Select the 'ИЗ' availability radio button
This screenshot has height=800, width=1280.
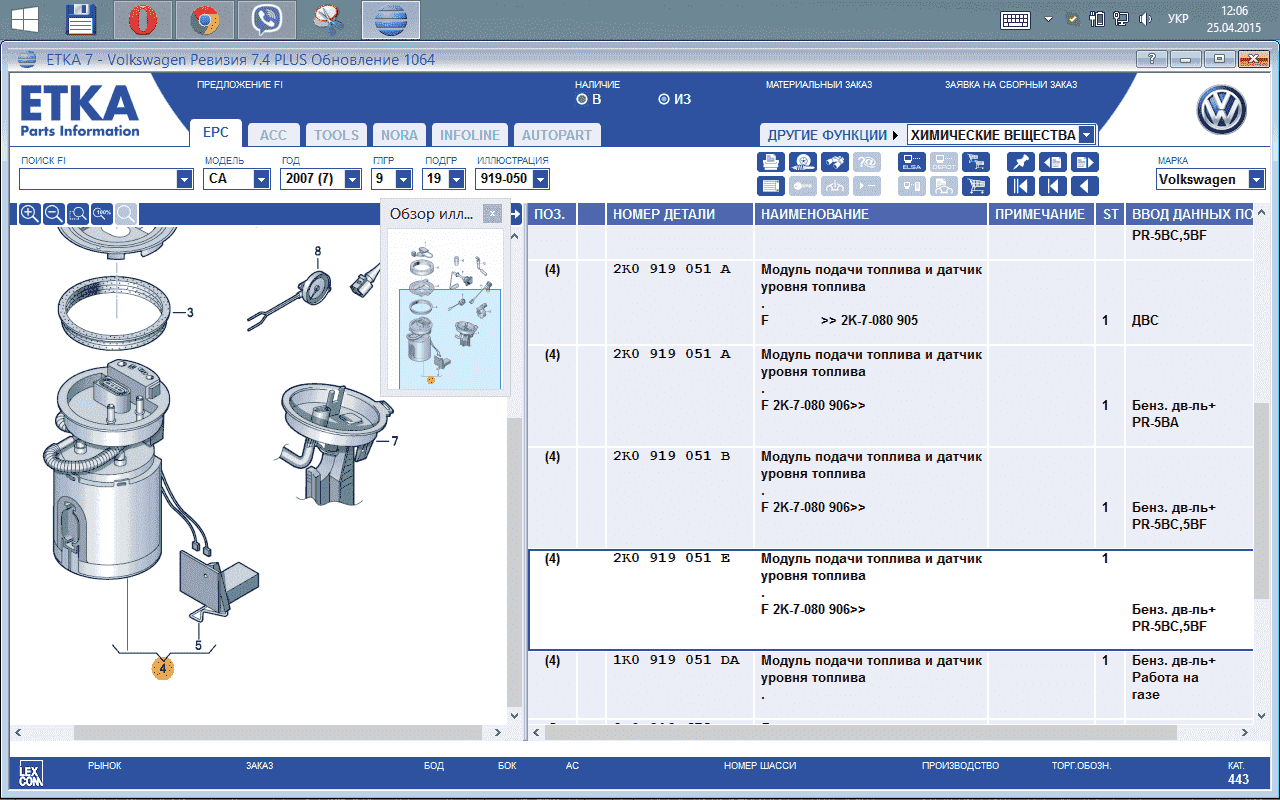click(664, 99)
